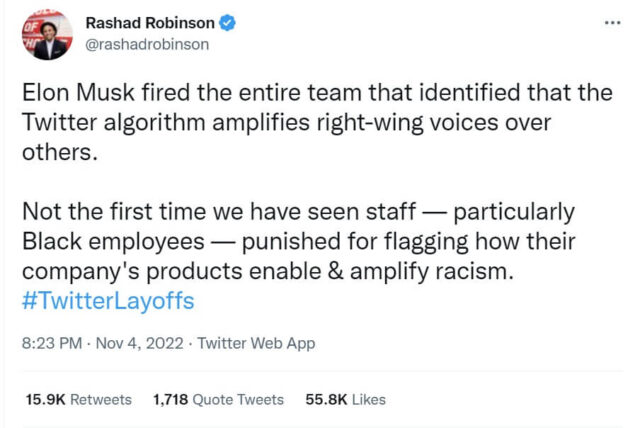
Task: Open the three-dot more options menu
Action: click(x=612, y=21)
